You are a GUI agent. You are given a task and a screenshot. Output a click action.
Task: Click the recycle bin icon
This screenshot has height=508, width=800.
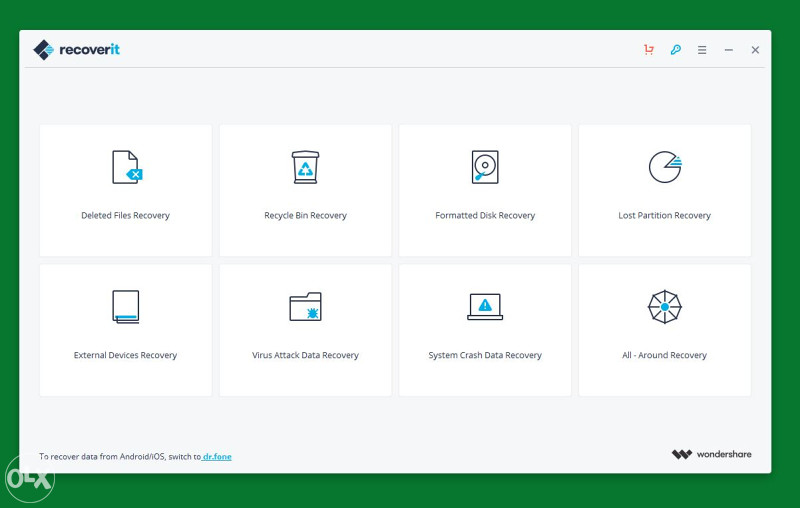click(x=305, y=167)
